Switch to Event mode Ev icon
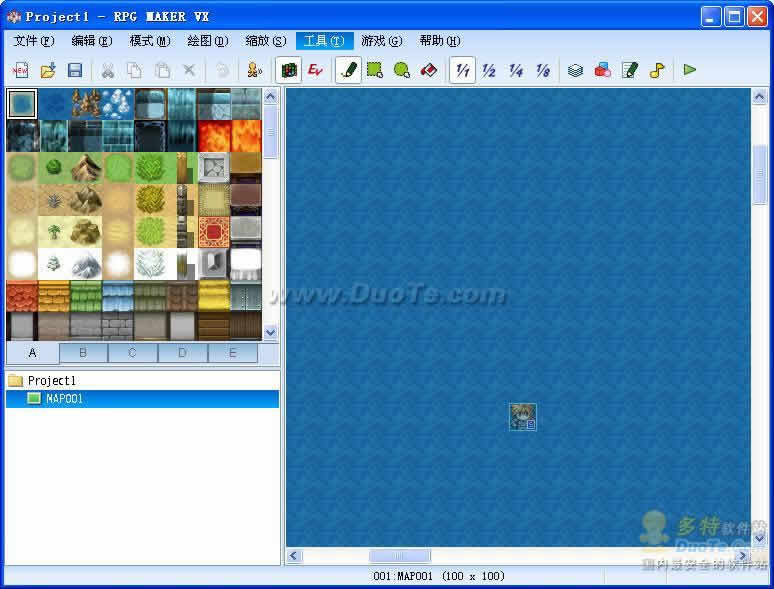Image resolution: width=774 pixels, height=589 pixels. [x=315, y=70]
